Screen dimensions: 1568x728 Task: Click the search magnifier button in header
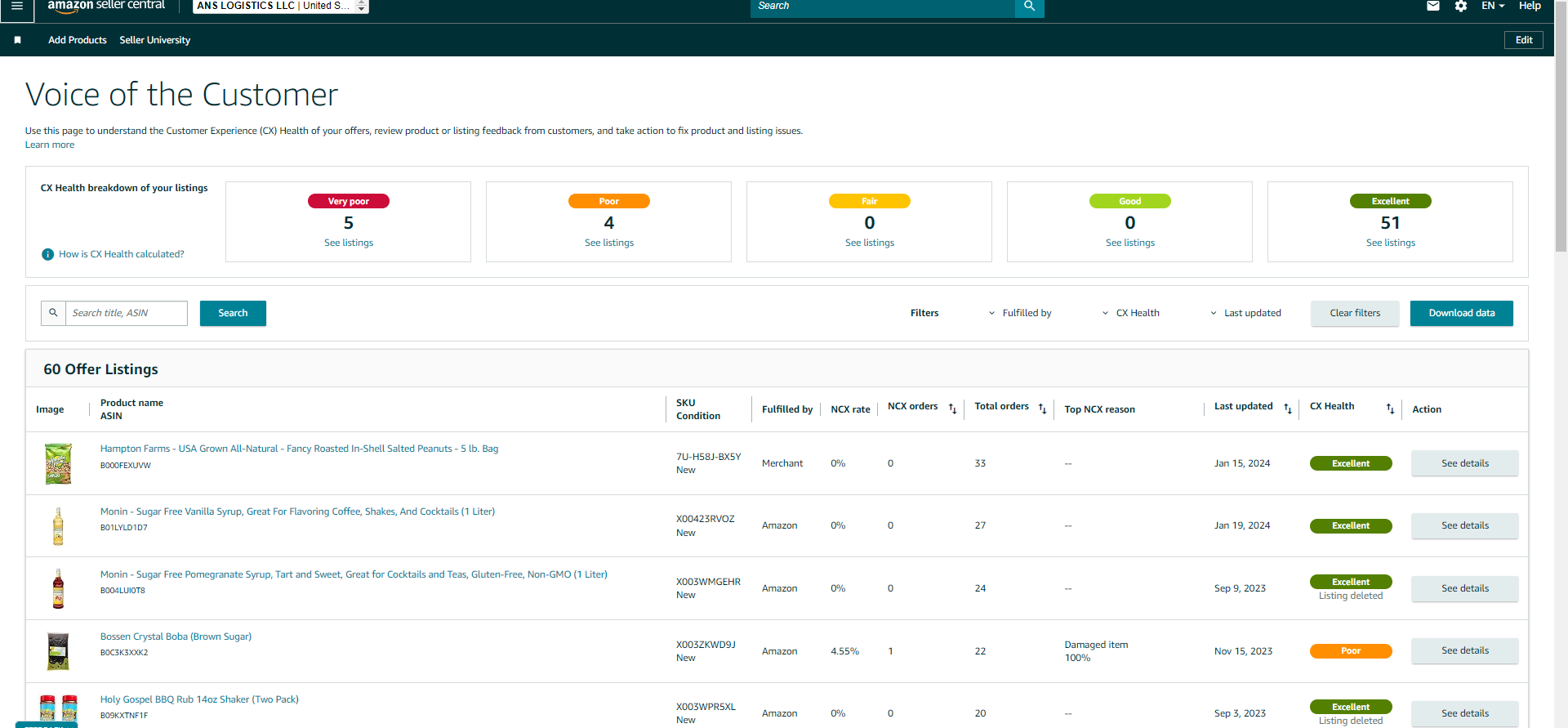click(1029, 7)
